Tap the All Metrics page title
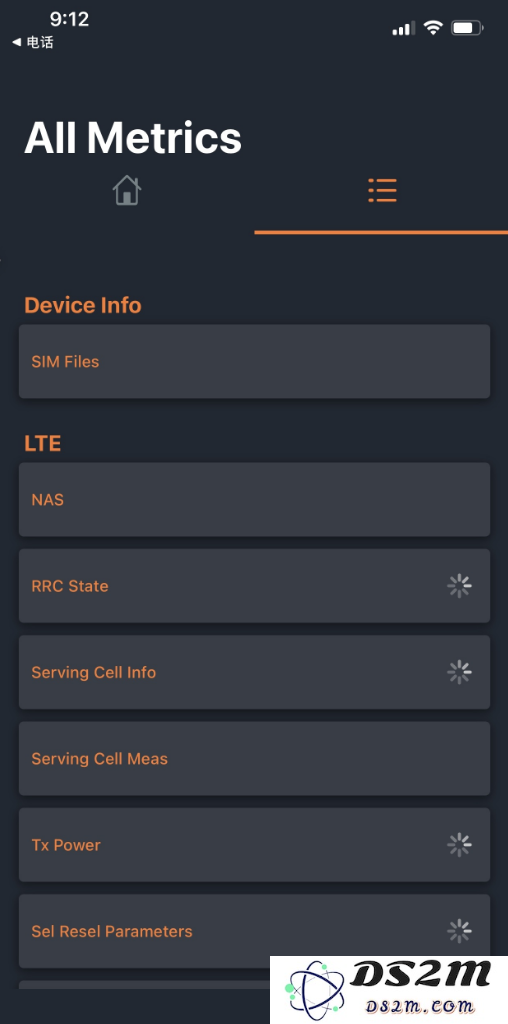The image size is (508, 1024). 133,138
